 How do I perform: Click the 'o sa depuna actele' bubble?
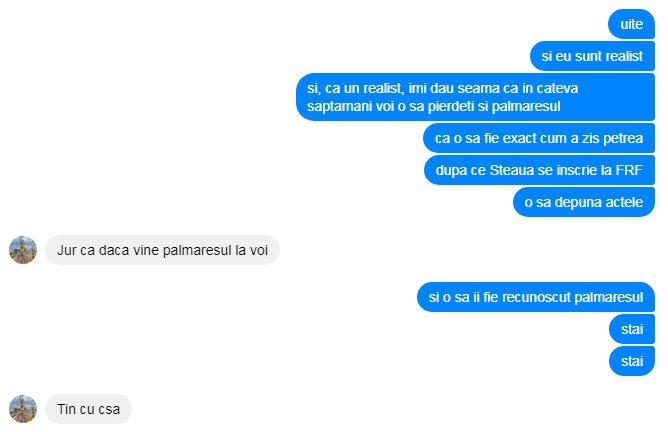[584, 202]
